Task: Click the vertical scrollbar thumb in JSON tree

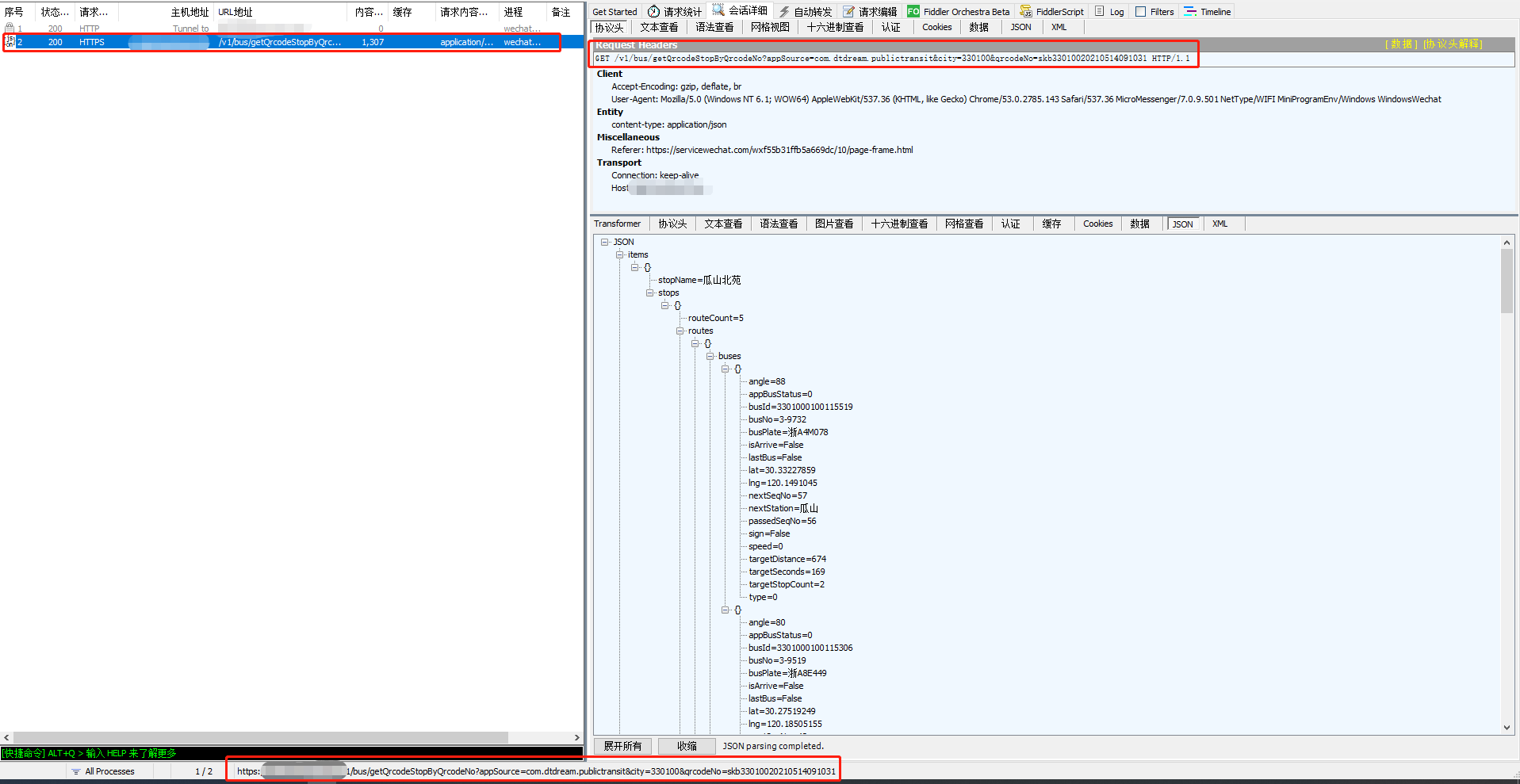Action: [1507, 281]
